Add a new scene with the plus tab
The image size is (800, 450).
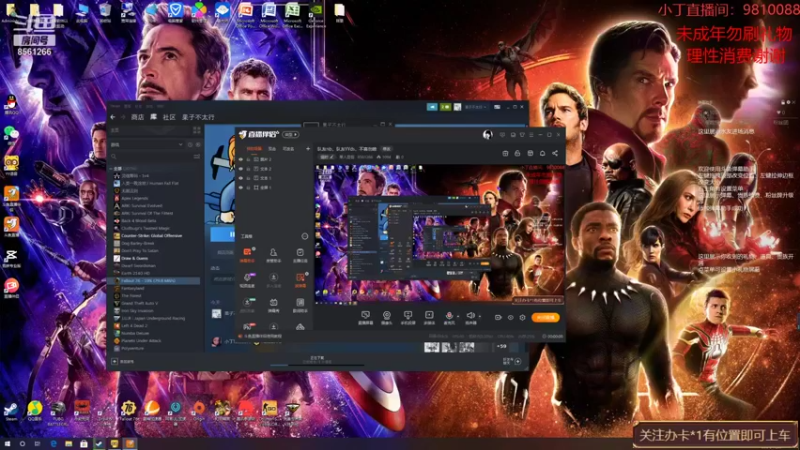pyautogui.click(x=308, y=149)
